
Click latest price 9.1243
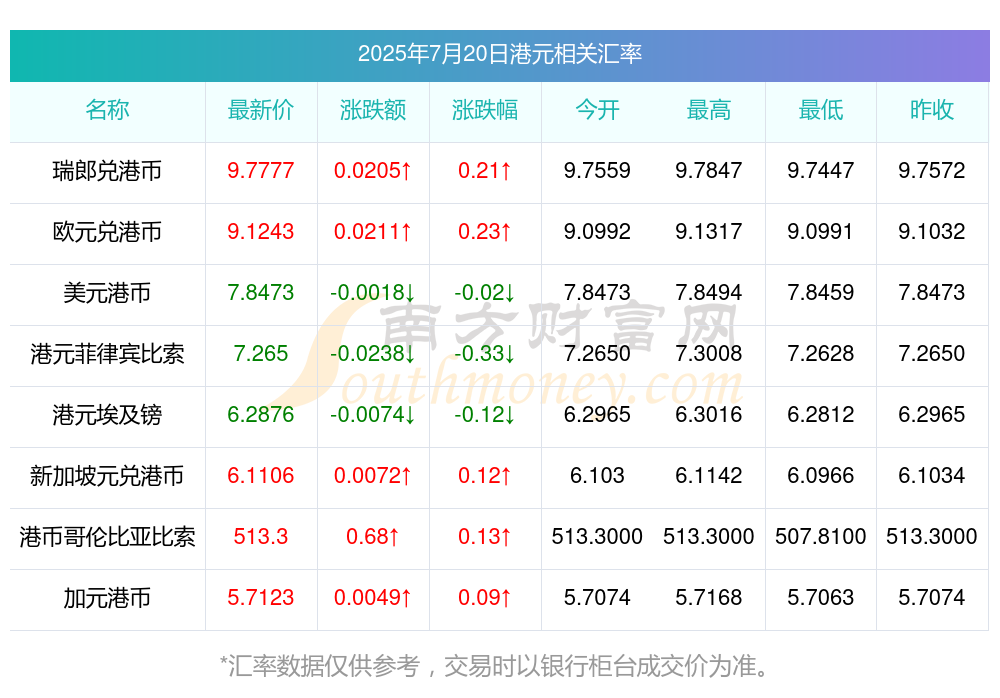click(261, 232)
